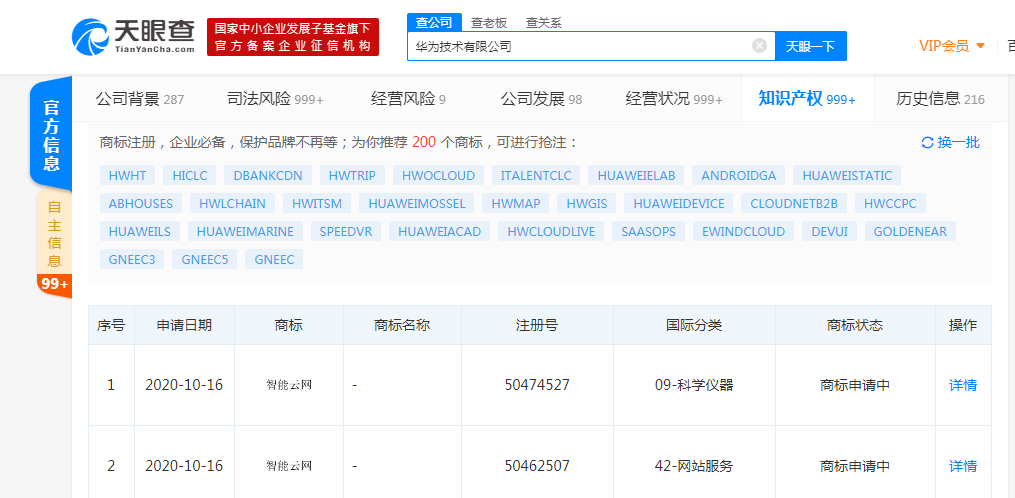Clear the search box with X icon
This screenshot has height=498, width=1015.
coord(759,46)
